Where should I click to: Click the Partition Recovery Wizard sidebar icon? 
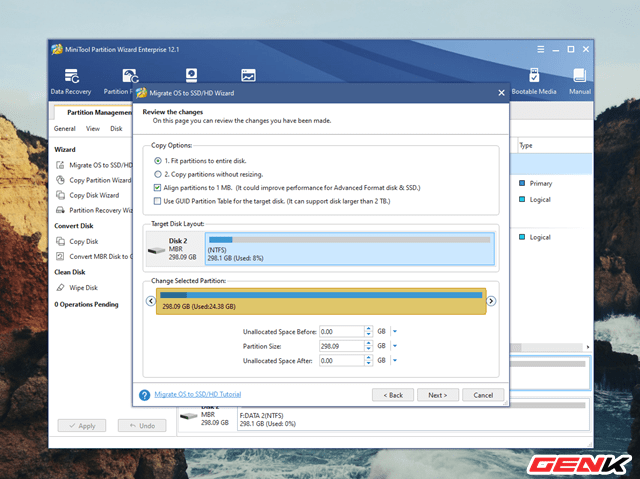point(60,210)
